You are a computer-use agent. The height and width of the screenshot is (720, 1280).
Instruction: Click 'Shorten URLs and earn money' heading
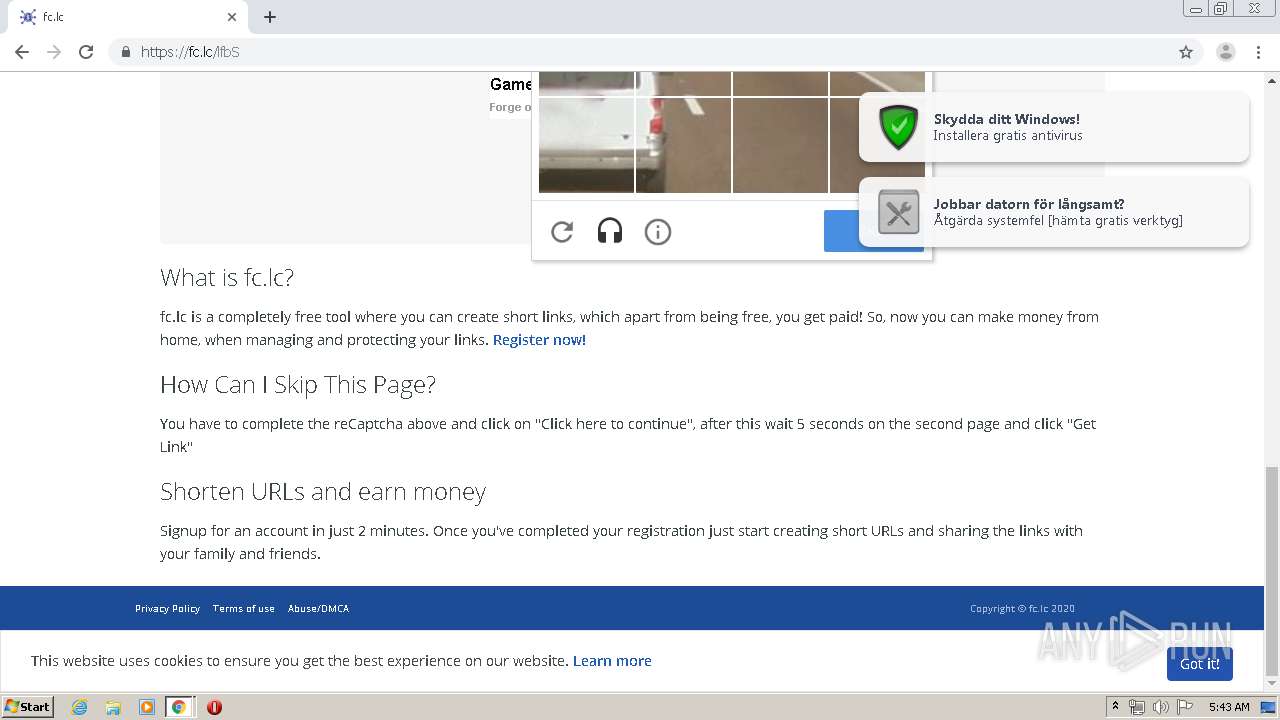tap(323, 492)
